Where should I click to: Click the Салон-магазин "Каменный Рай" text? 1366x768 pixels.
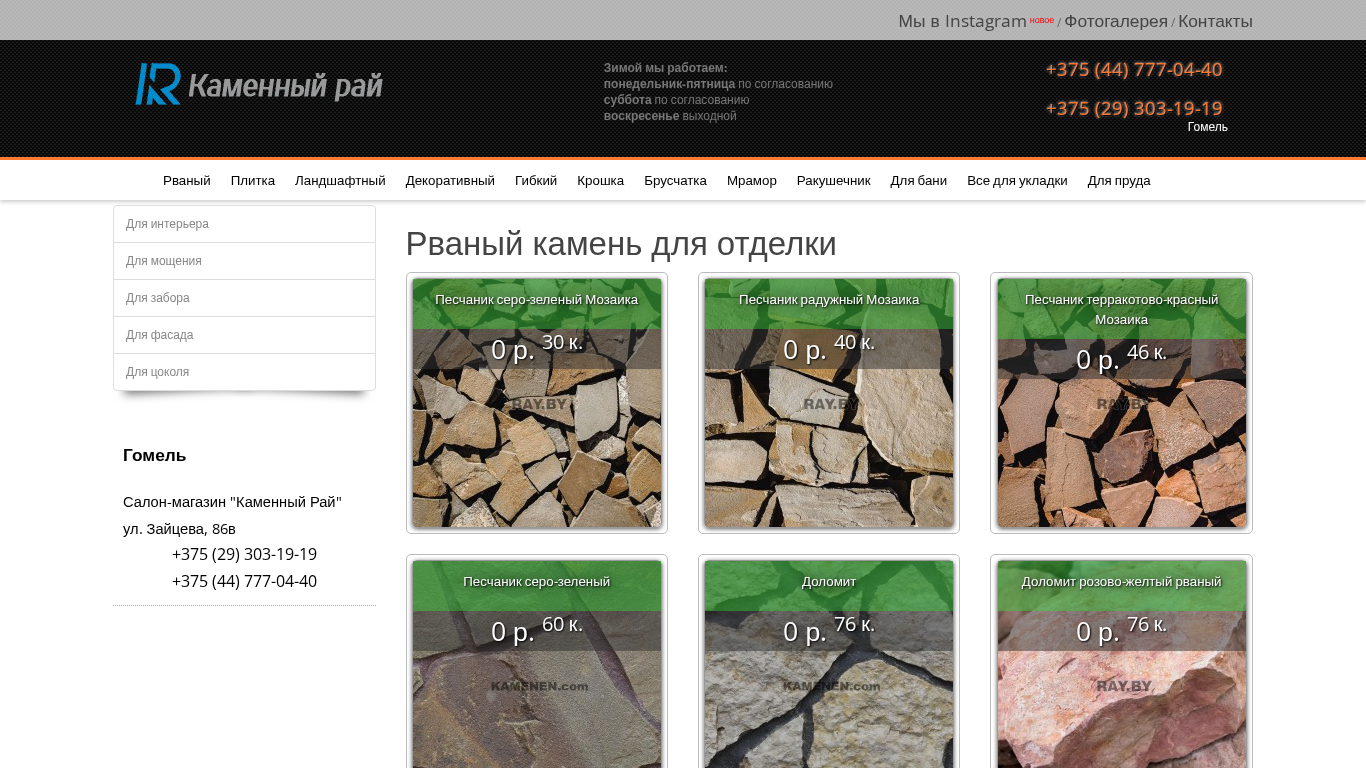[x=232, y=502]
